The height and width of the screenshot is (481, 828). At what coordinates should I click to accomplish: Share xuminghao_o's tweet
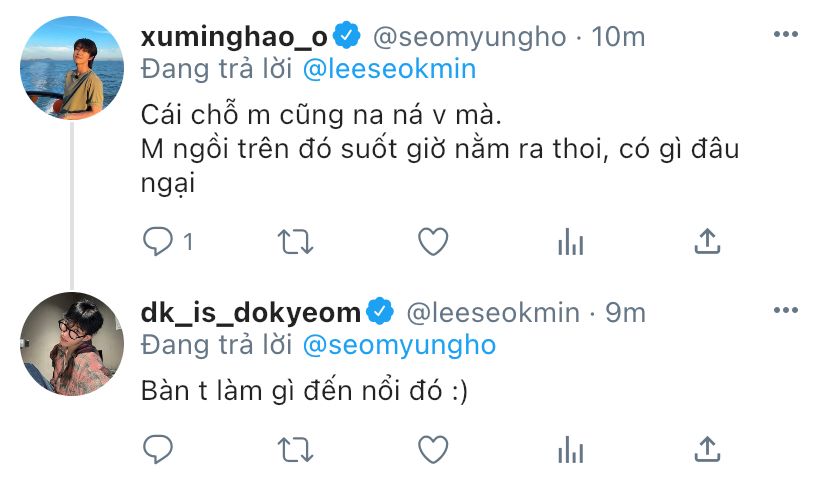[707, 241]
